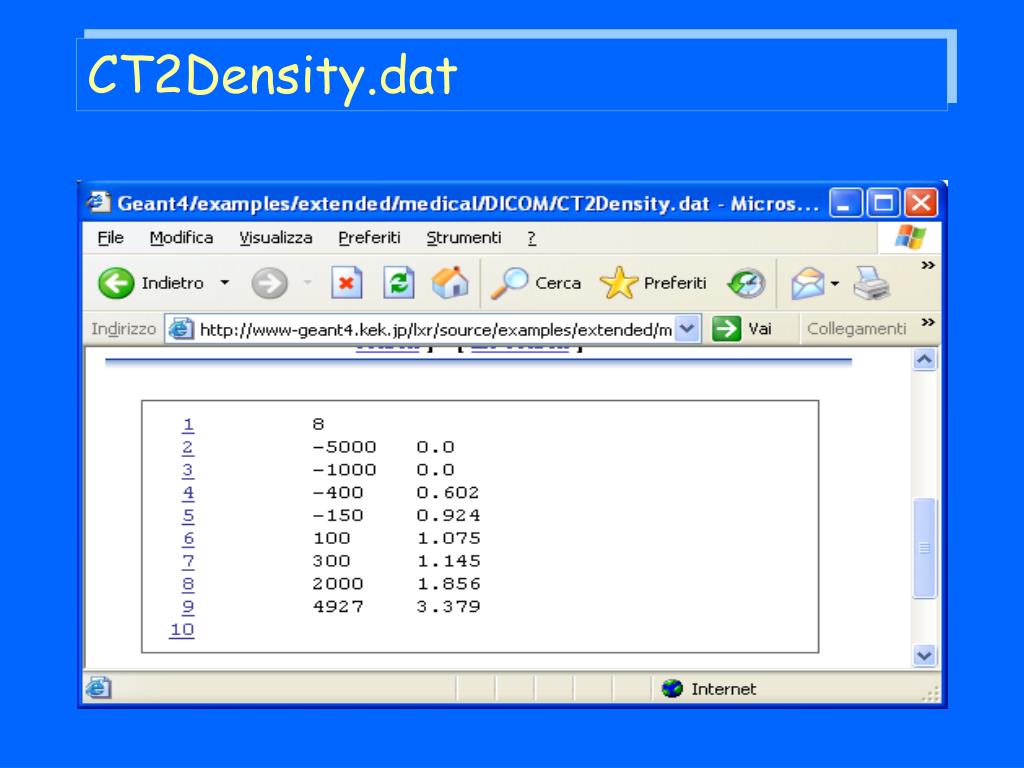Click line number 9 link
Screen dimensions: 1024x768
(x=188, y=607)
